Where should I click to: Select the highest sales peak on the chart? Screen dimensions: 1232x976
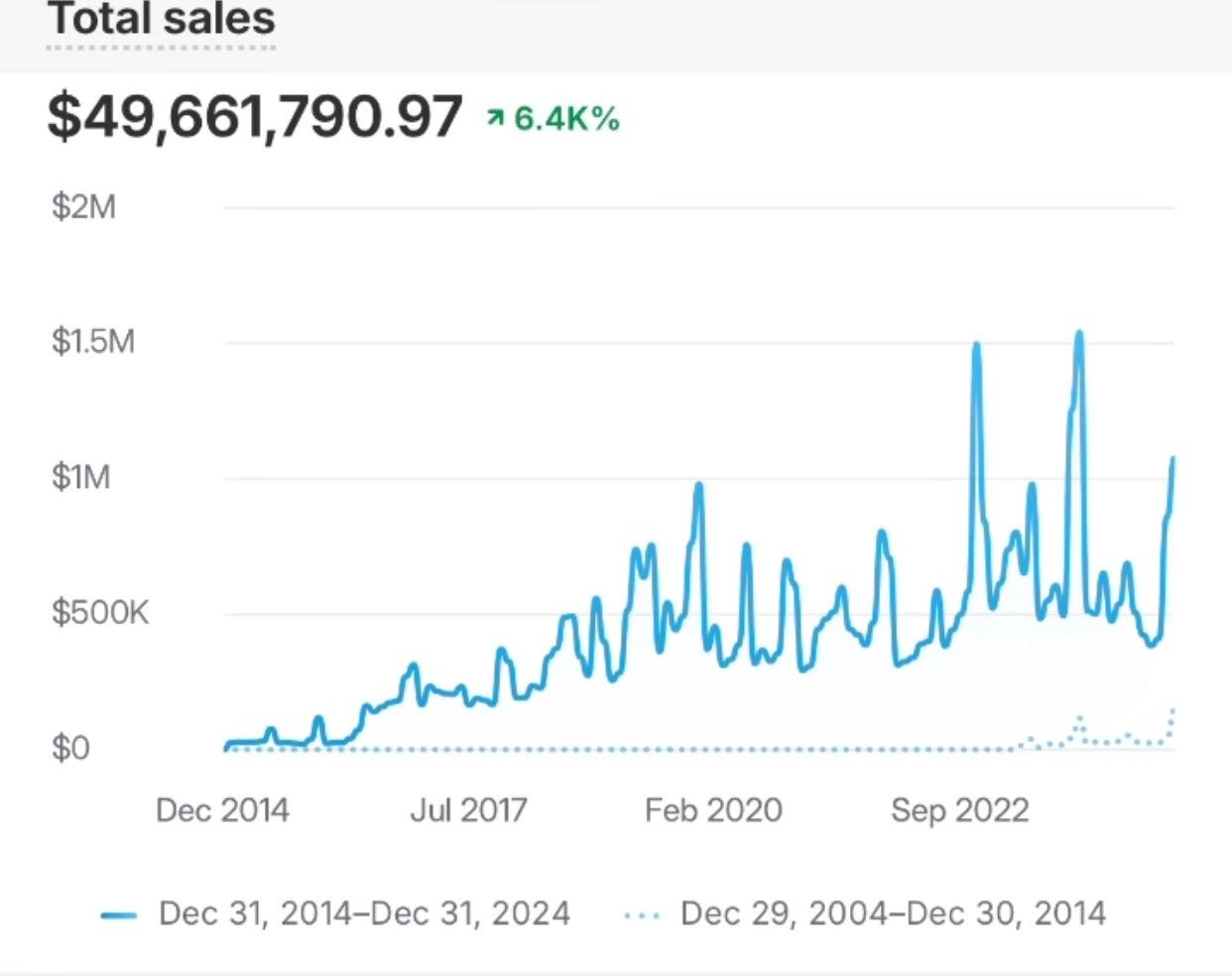point(1079,333)
